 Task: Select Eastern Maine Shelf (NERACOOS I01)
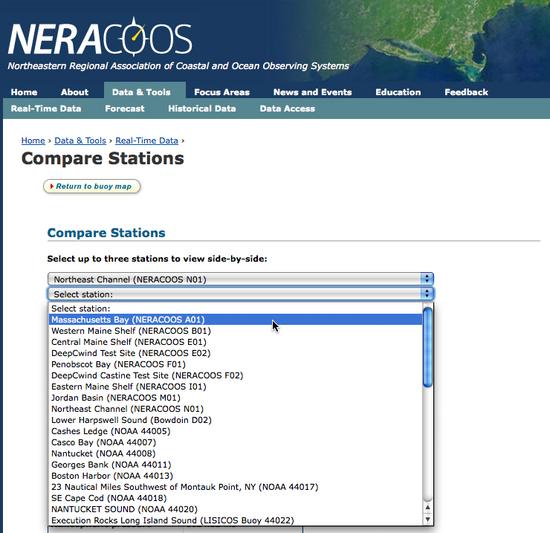(235, 387)
